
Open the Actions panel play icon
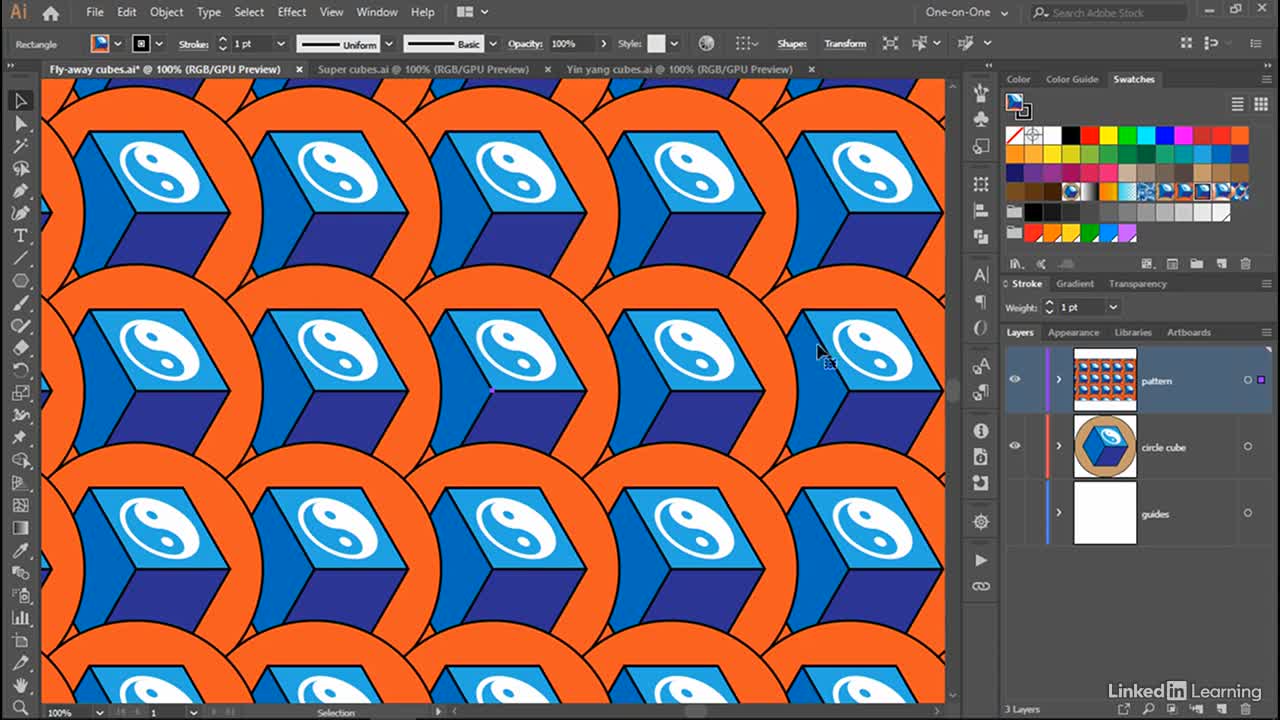(981, 560)
